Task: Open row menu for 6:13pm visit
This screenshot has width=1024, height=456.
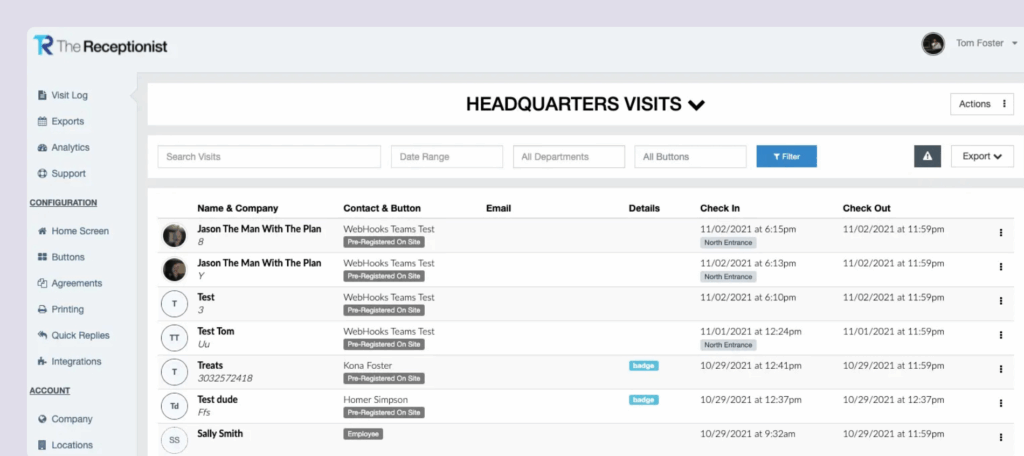Action: click(x=1000, y=267)
